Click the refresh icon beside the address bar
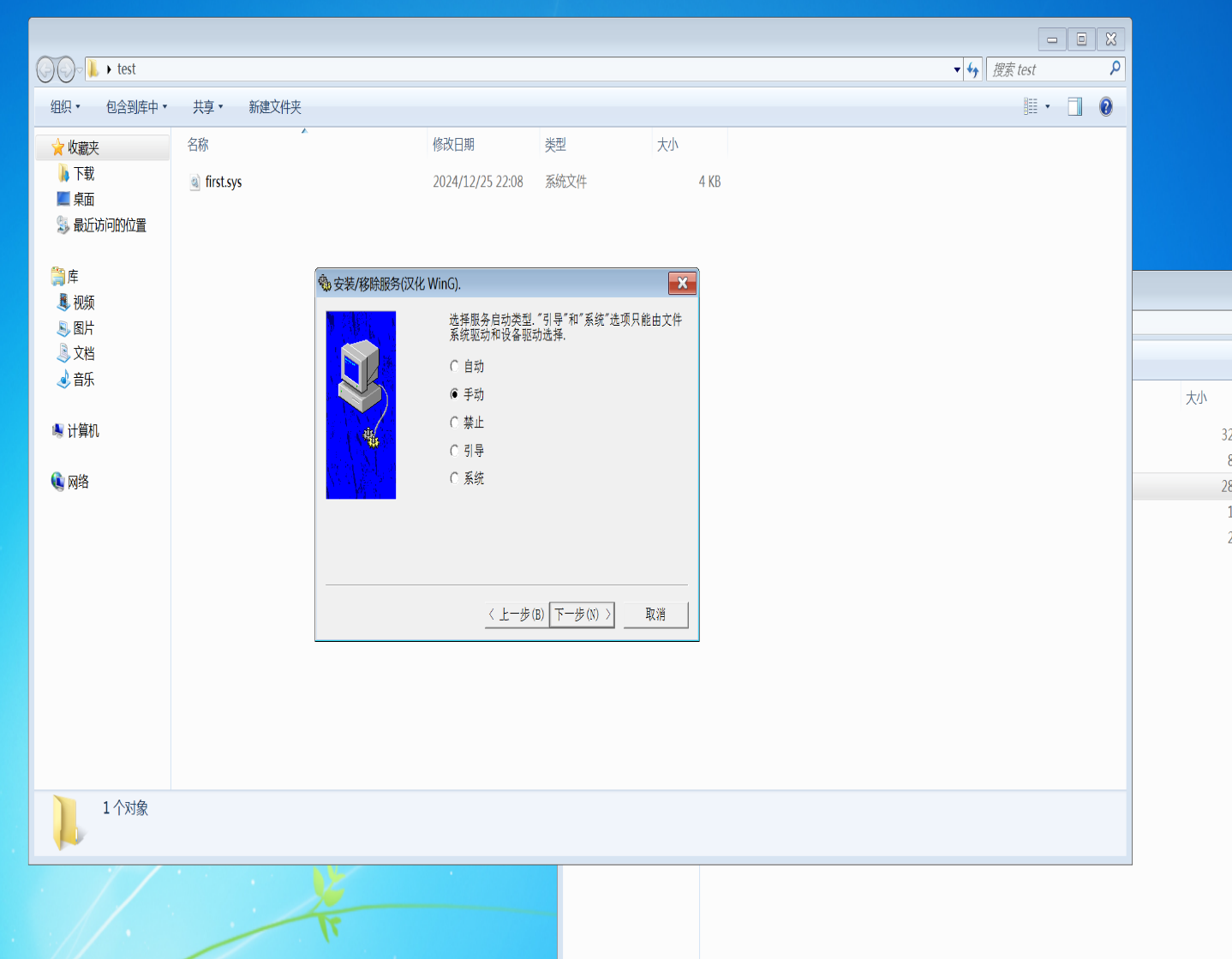 [973, 69]
